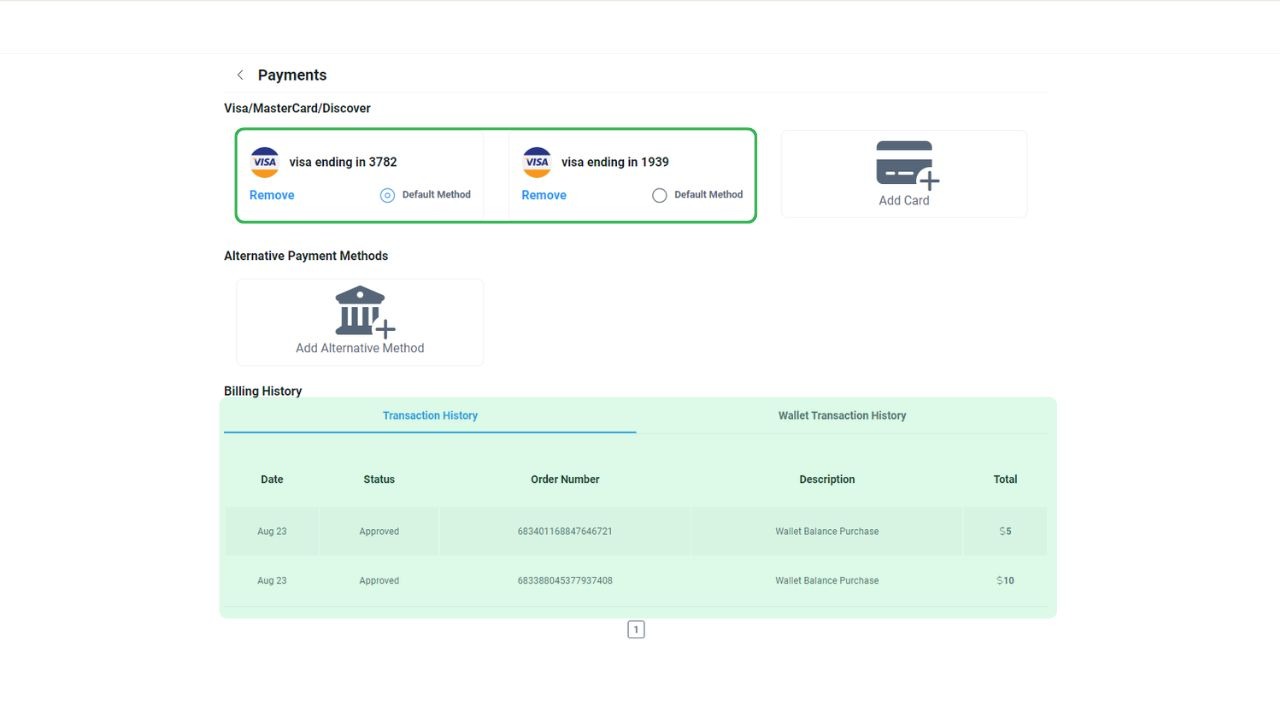Remove the visa ending in 3782
This screenshot has height=720, width=1280.
point(272,195)
